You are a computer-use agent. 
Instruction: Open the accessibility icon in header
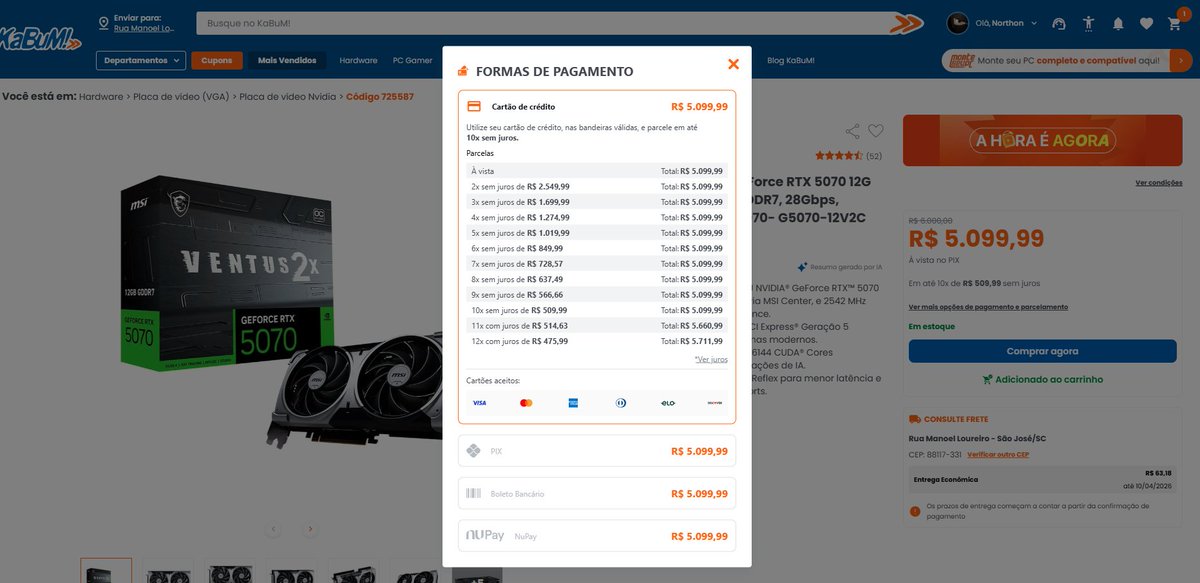(1089, 23)
